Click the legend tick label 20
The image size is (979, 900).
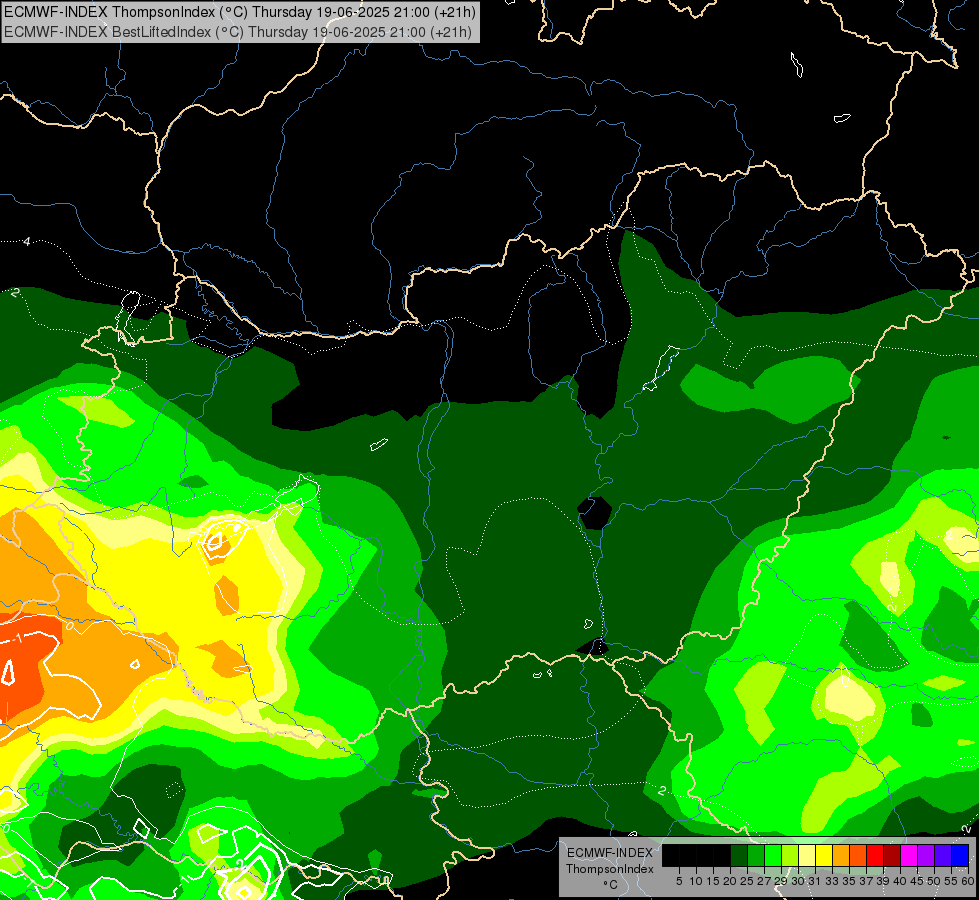coord(730,881)
